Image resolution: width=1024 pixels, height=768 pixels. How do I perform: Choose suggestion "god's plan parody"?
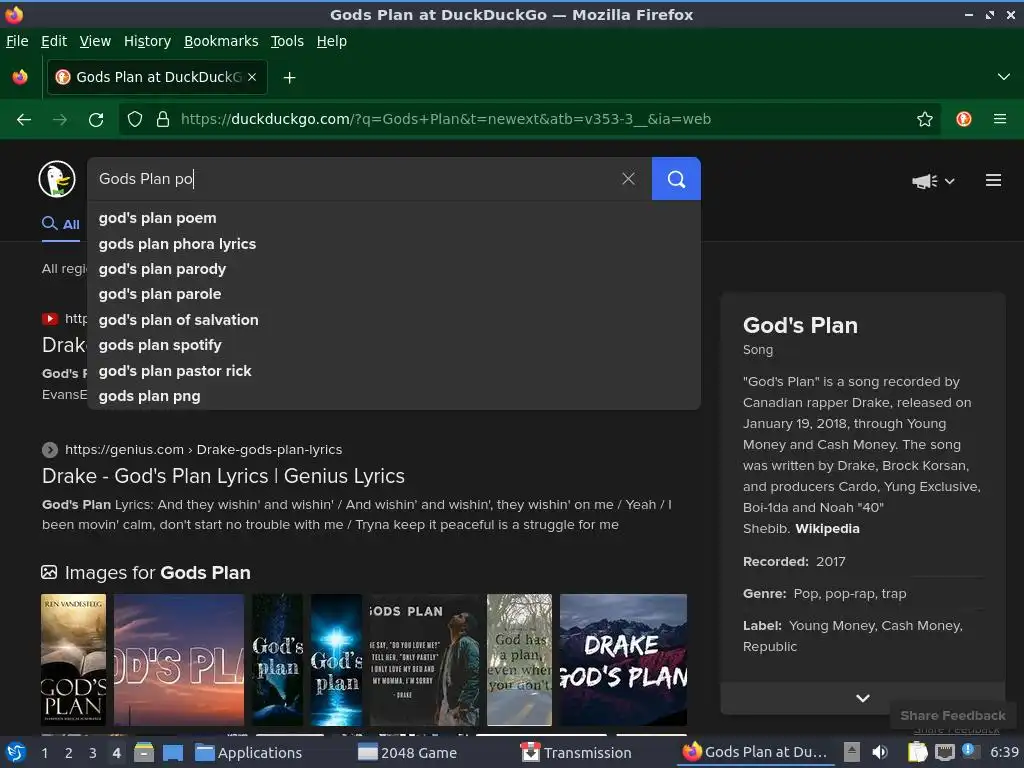click(394, 269)
